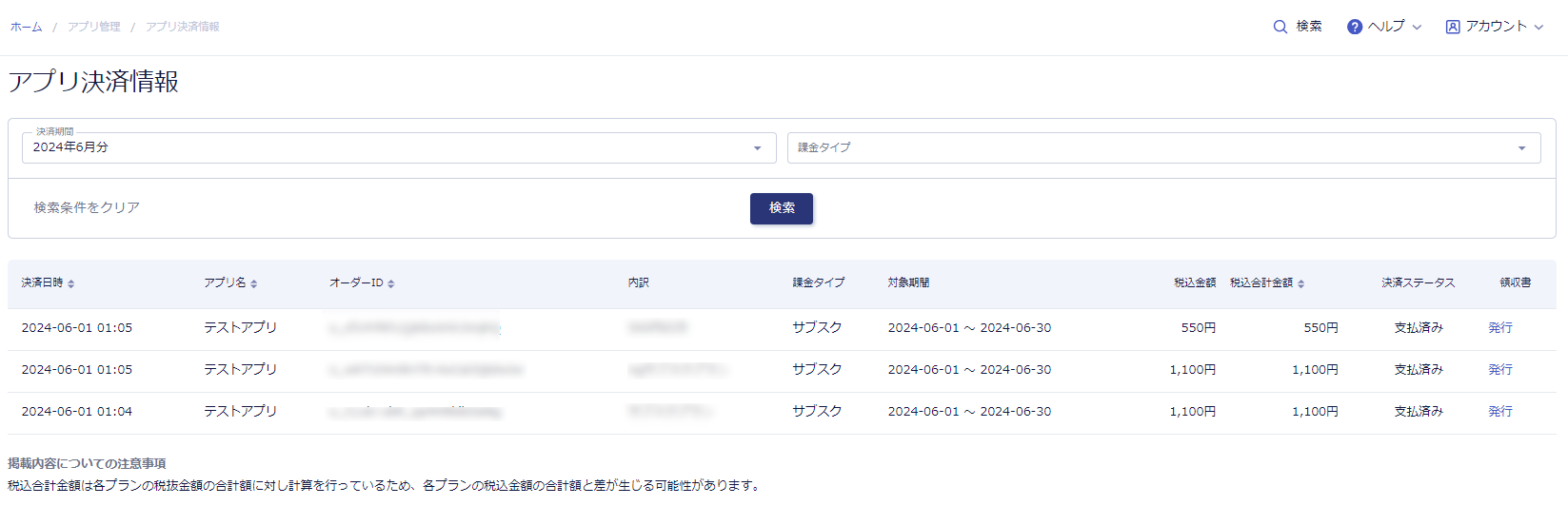The image size is (1568, 506).
Task: Click 検索条件をクリア to reset filters
Action: click(87, 207)
